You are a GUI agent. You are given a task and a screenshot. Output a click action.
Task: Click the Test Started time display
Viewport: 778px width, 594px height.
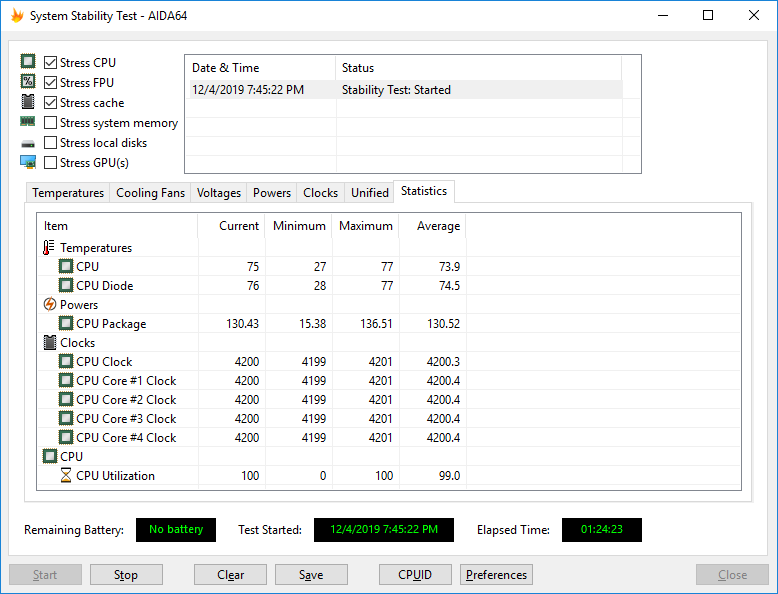384,529
